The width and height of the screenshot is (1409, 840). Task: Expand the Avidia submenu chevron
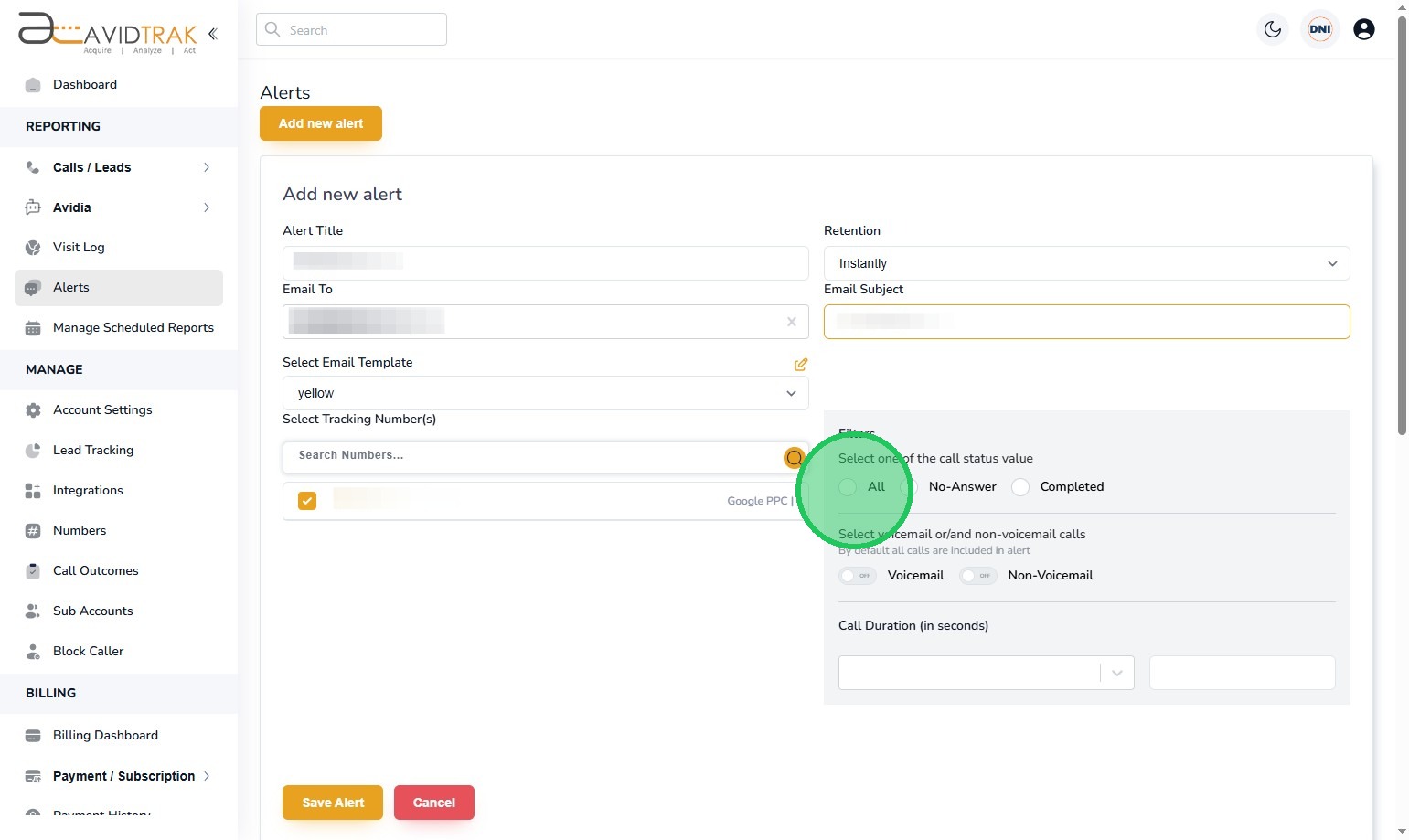coord(207,207)
